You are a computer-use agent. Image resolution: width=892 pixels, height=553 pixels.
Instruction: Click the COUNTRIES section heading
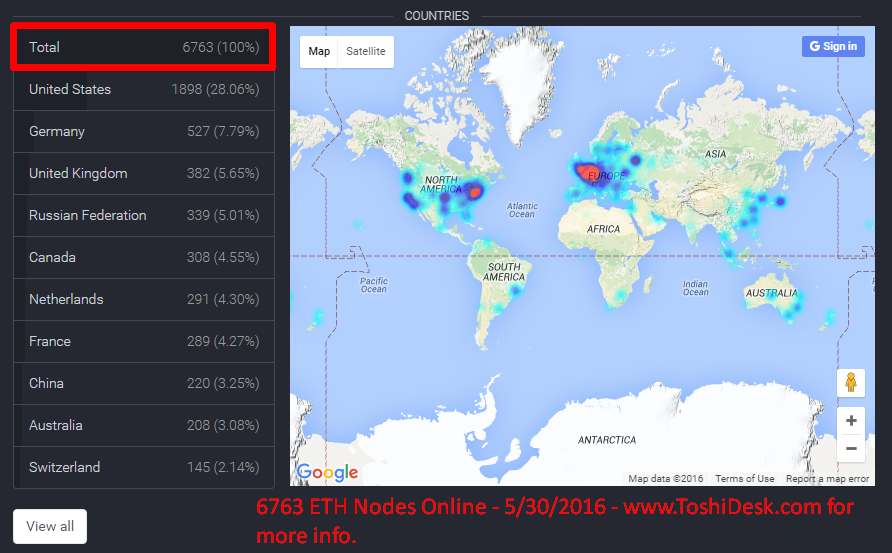coord(437,16)
